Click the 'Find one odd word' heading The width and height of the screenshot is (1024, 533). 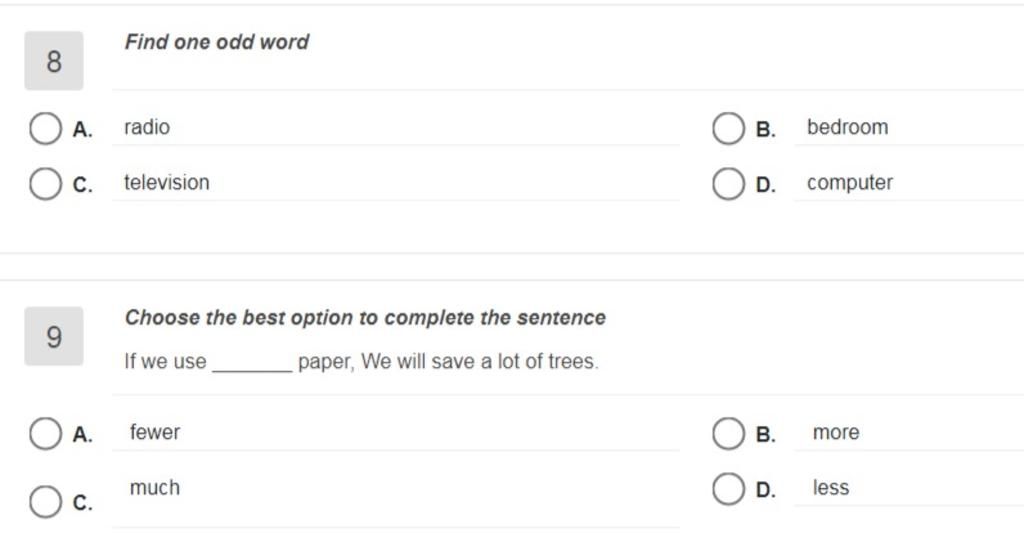coord(217,42)
